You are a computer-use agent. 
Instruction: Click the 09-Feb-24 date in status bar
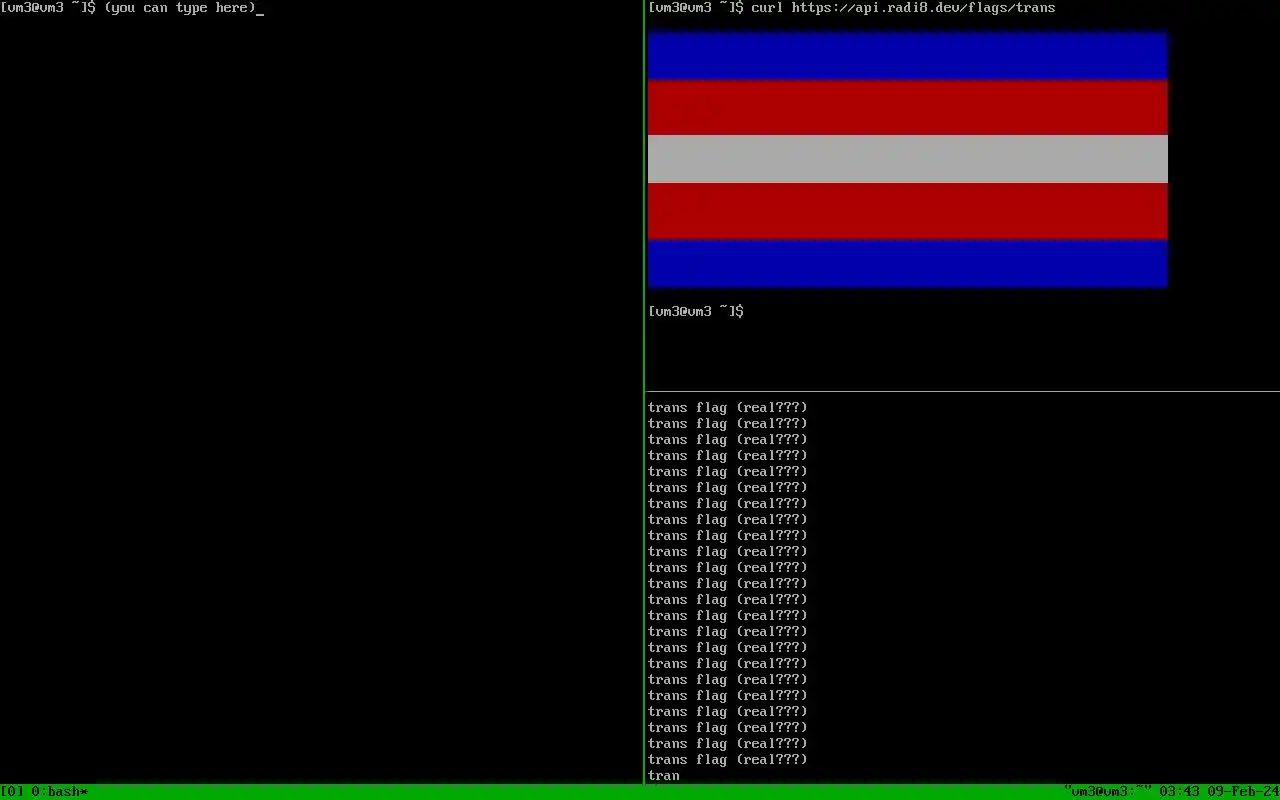click(x=1244, y=792)
